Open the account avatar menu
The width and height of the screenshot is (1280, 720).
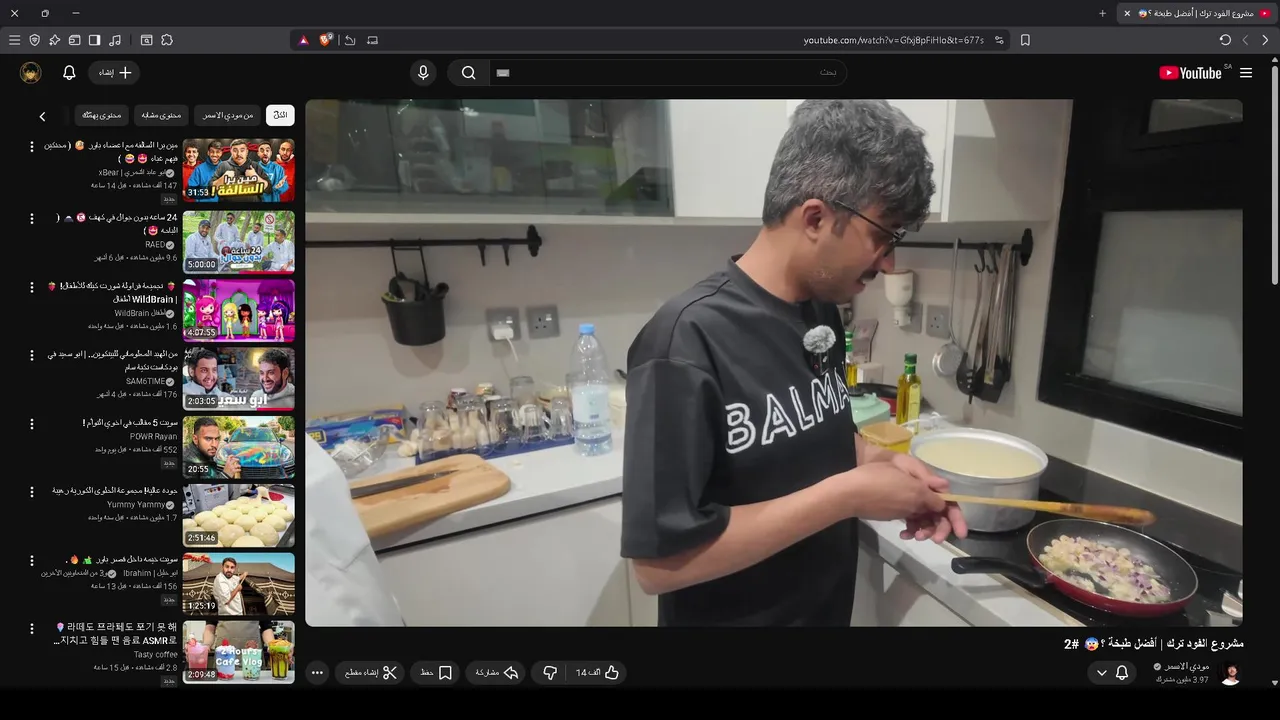click(31, 73)
